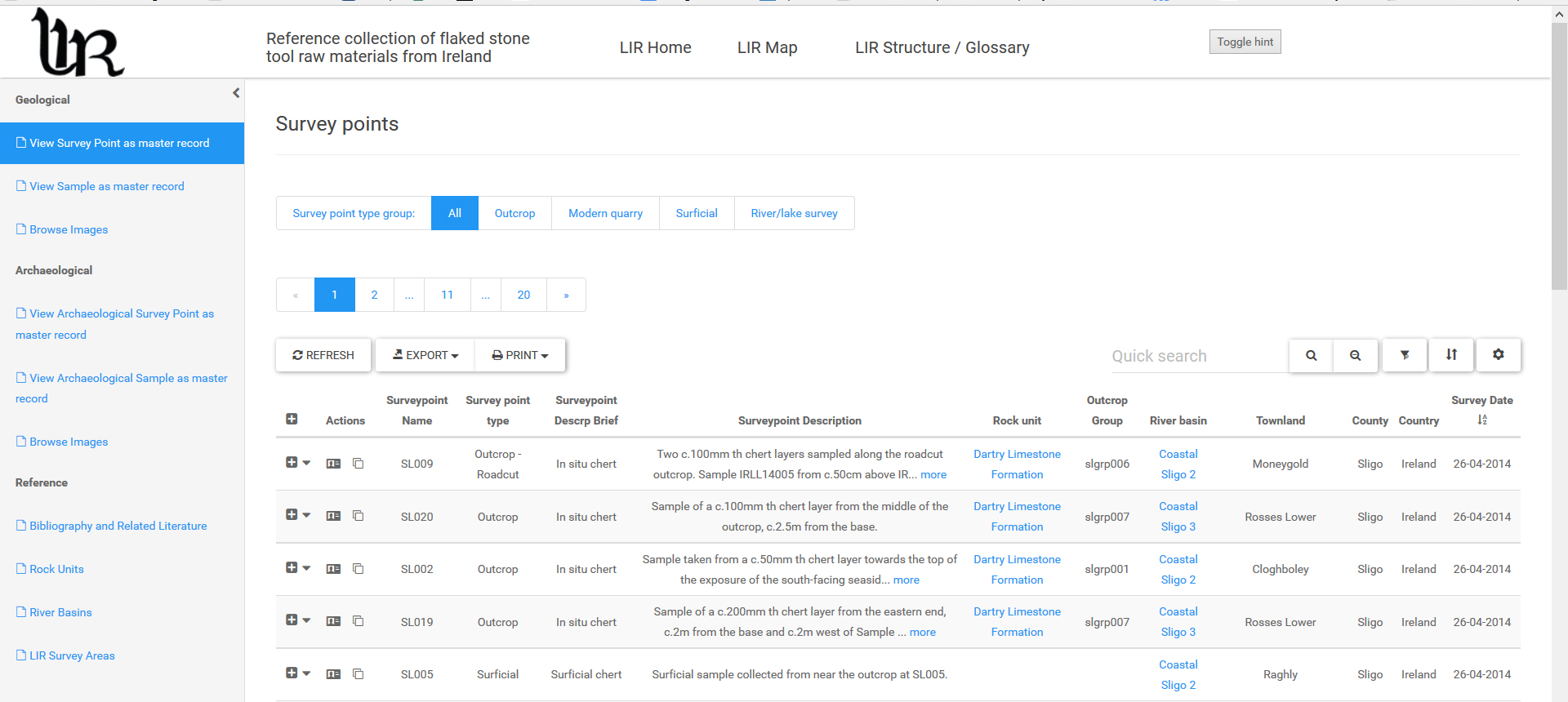Toggle the hint button
Image resolution: width=1568 pixels, height=702 pixels.
pos(1245,42)
